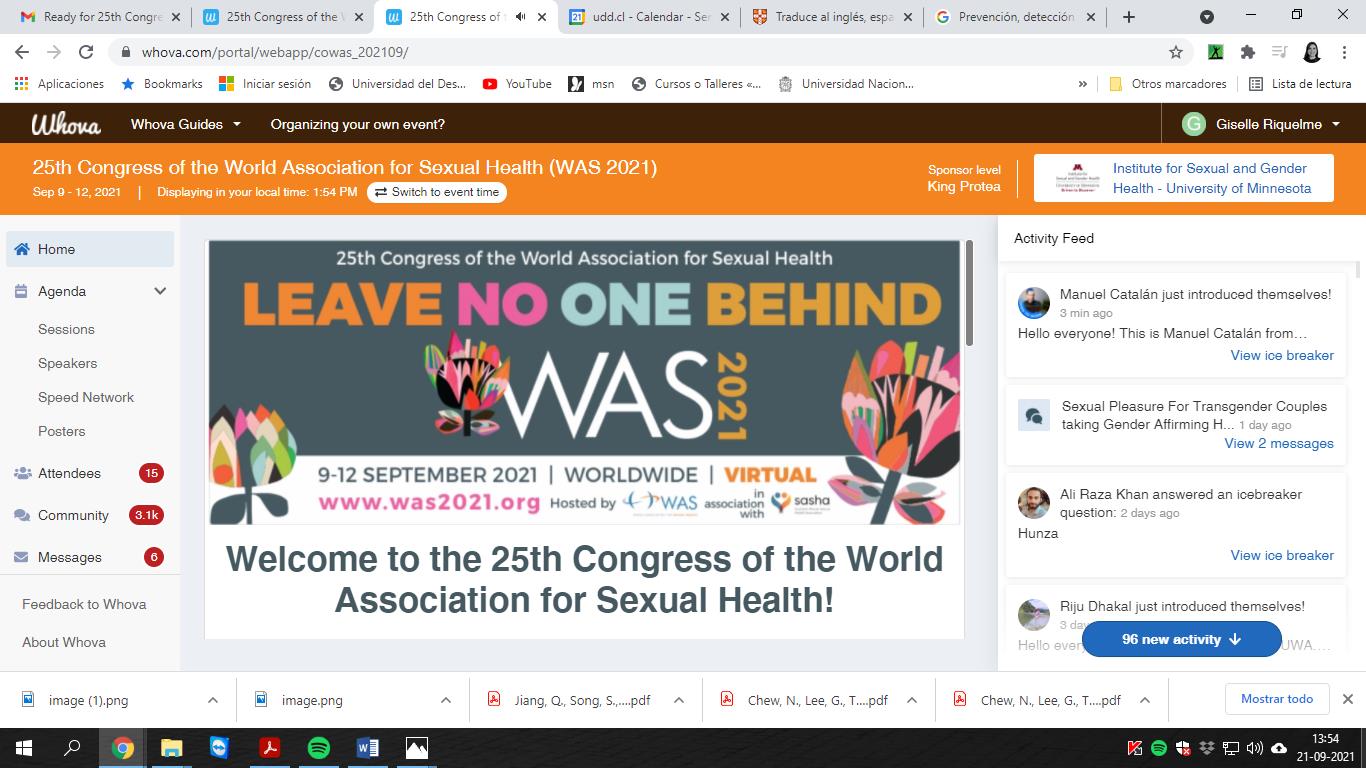Open Messages via the envelope icon
Screen dimensions: 1366x768
(x=22, y=557)
